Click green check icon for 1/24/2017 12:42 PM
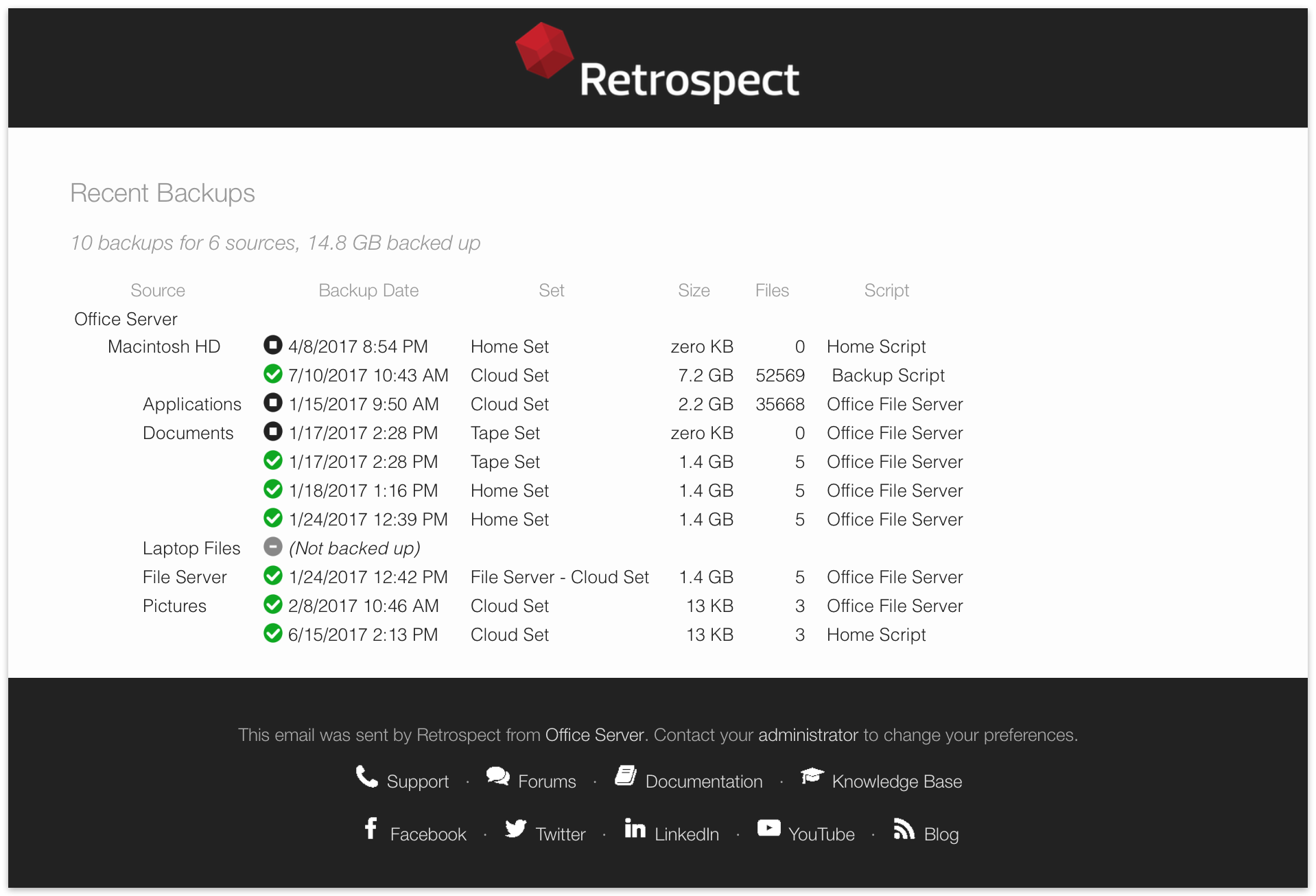This screenshot has height=896, width=1316. tap(273, 575)
